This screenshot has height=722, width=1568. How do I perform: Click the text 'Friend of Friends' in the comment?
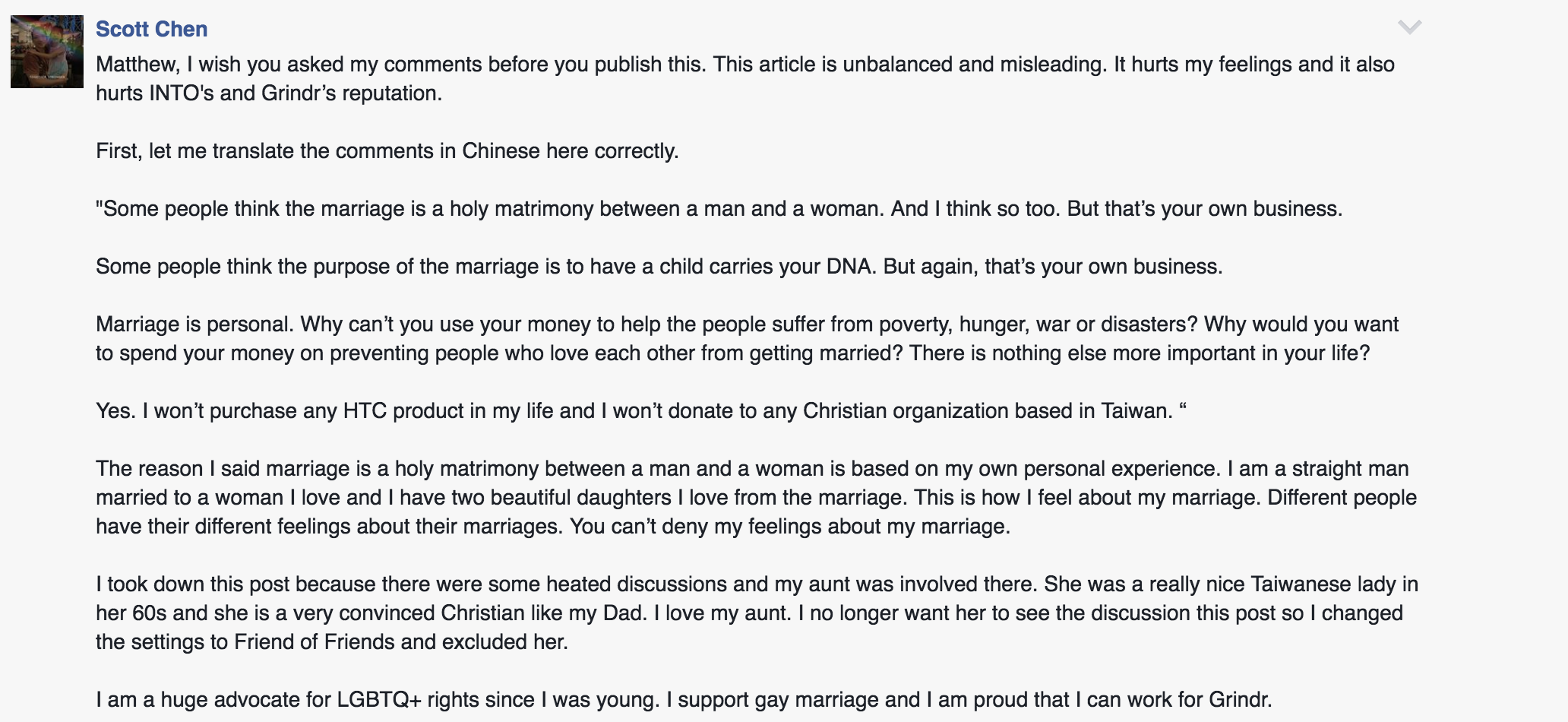tap(314, 641)
